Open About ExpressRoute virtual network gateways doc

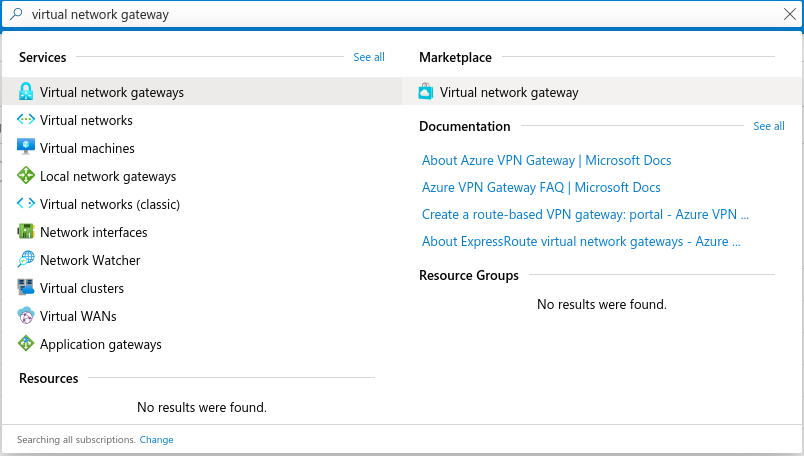click(581, 242)
